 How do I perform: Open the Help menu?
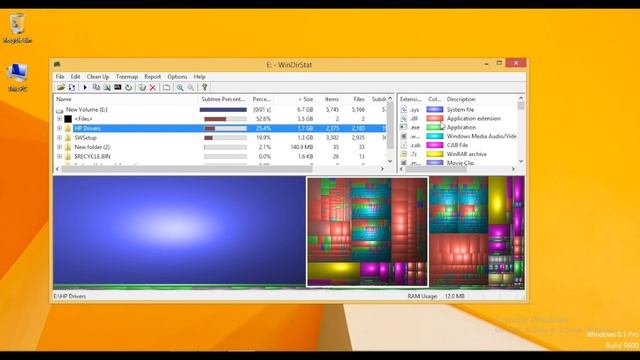200,77
